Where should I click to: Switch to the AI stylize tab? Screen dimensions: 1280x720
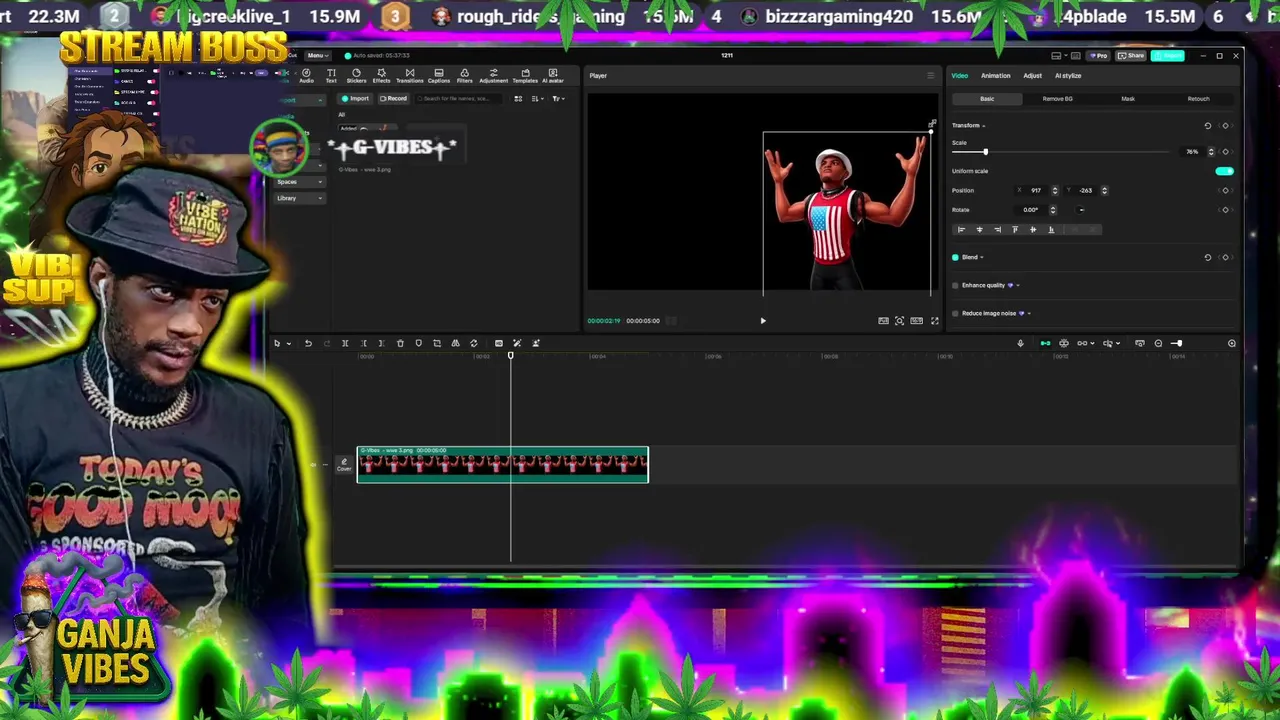[1068, 75]
